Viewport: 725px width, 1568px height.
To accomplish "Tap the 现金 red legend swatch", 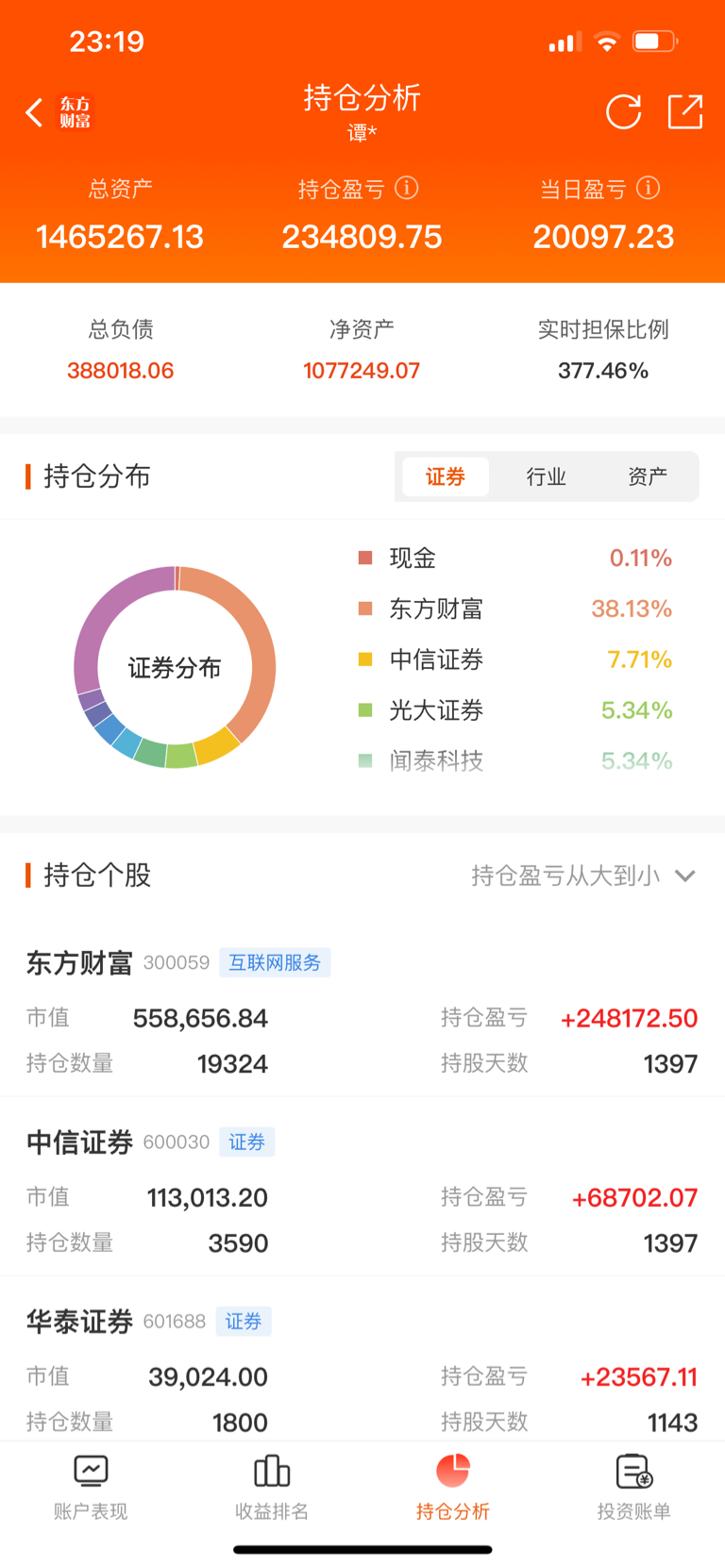I will [x=365, y=558].
